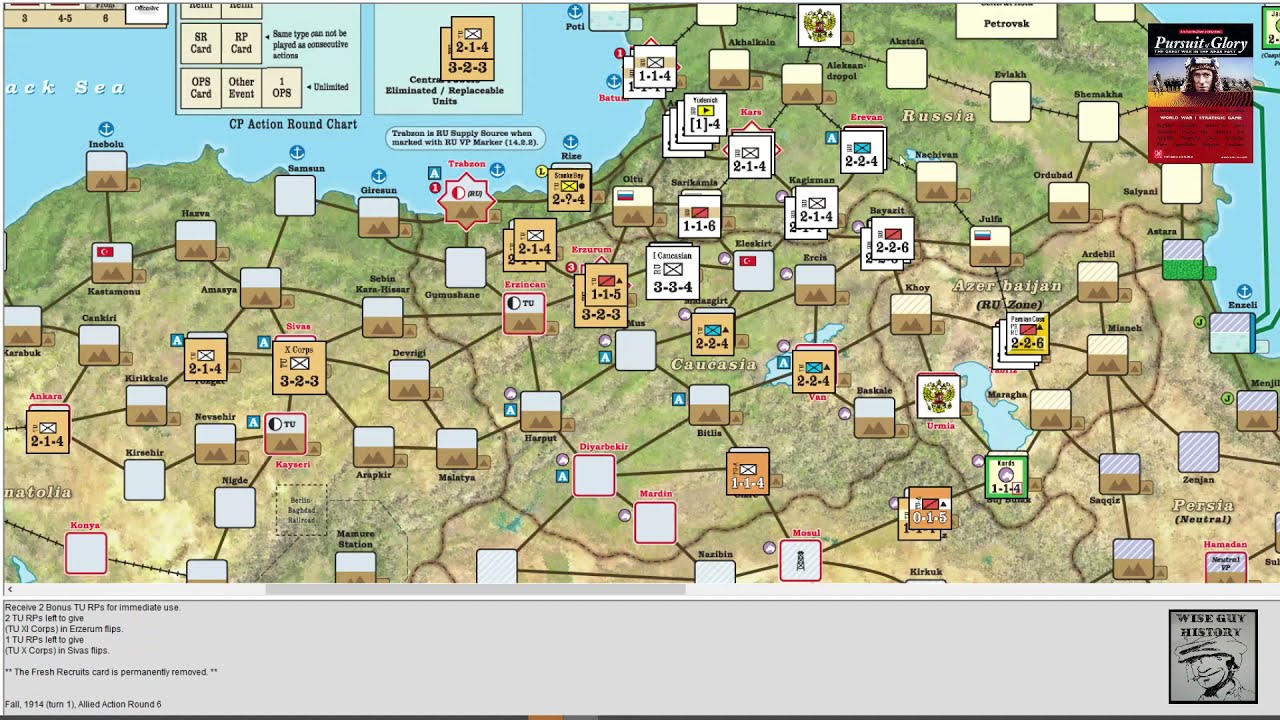Click the scrollbar left arrow below map
The width and height of the screenshot is (1280, 720).
[x=9, y=590]
